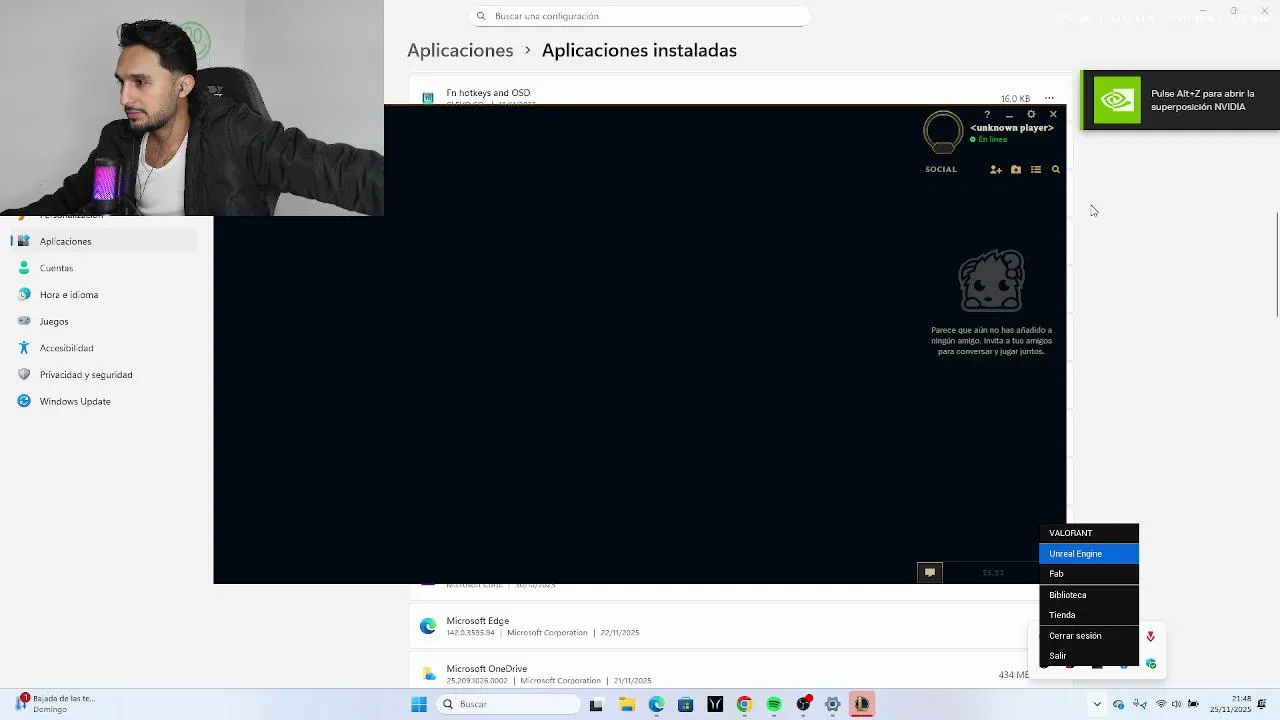Open Settings gear from the taskbar

[x=832, y=704]
